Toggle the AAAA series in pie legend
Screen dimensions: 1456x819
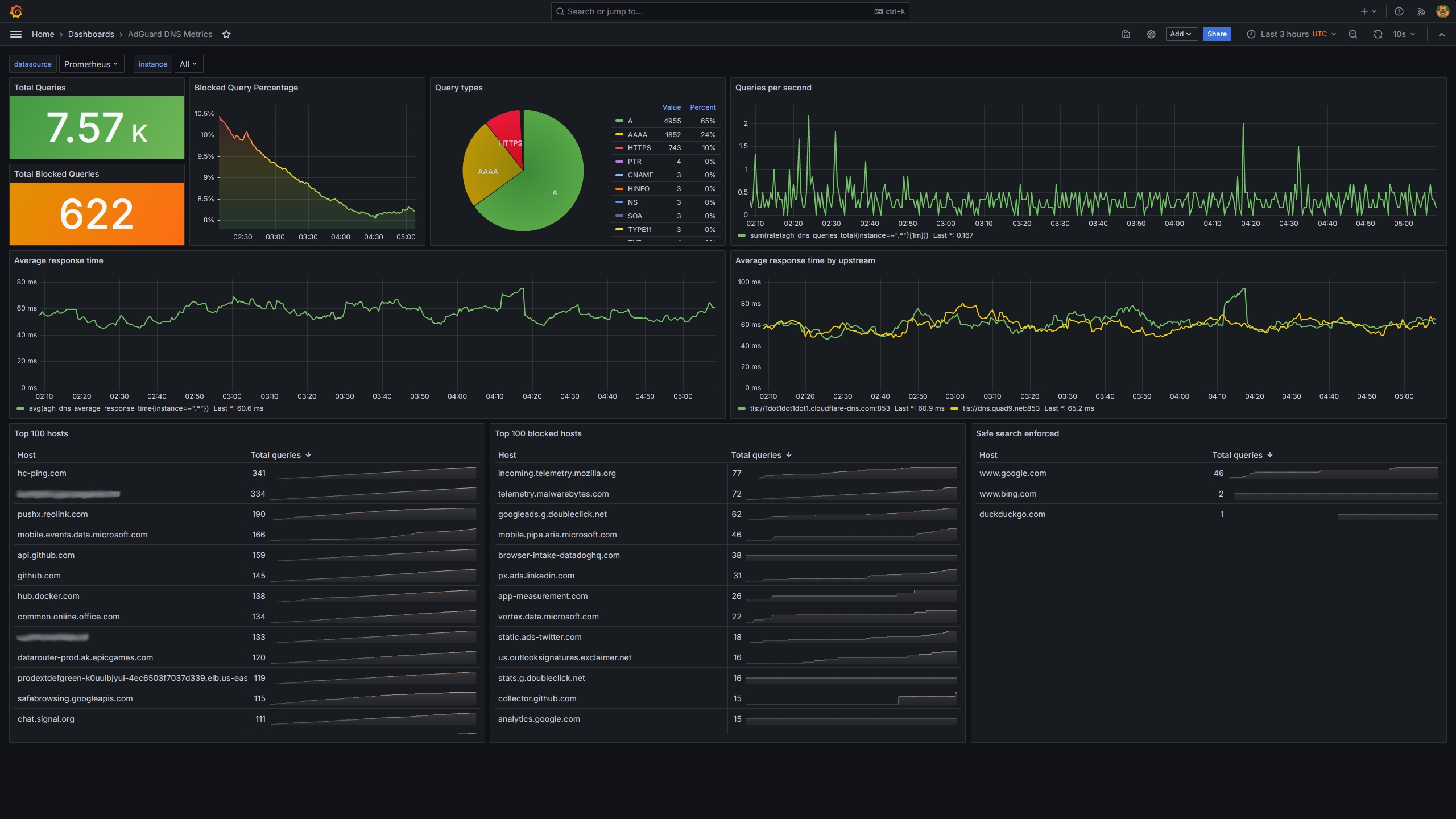click(x=637, y=135)
